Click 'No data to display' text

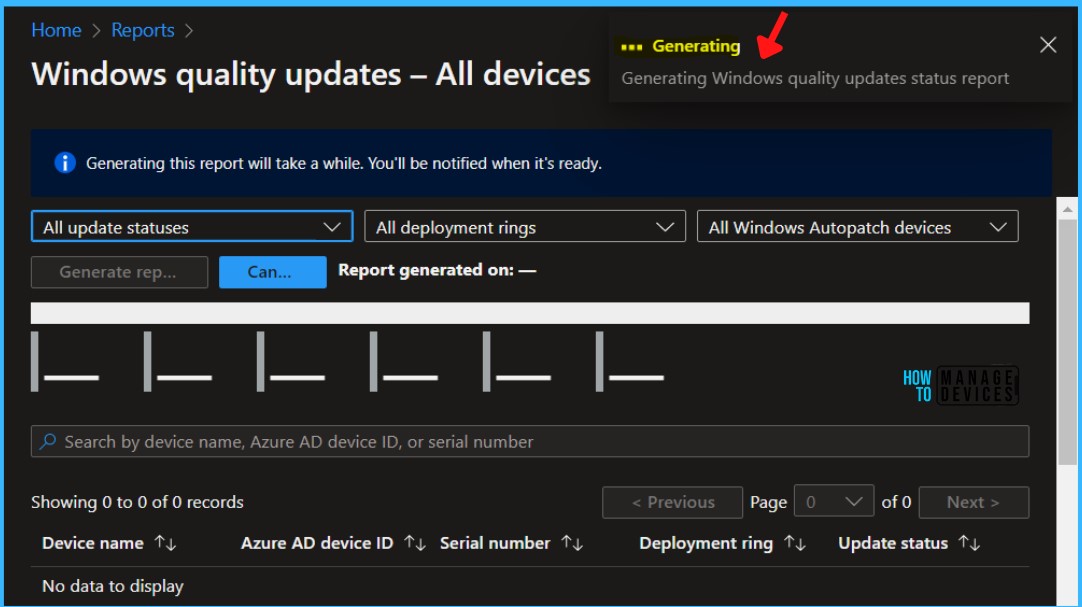pyautogui.click(x=113, y=586)
